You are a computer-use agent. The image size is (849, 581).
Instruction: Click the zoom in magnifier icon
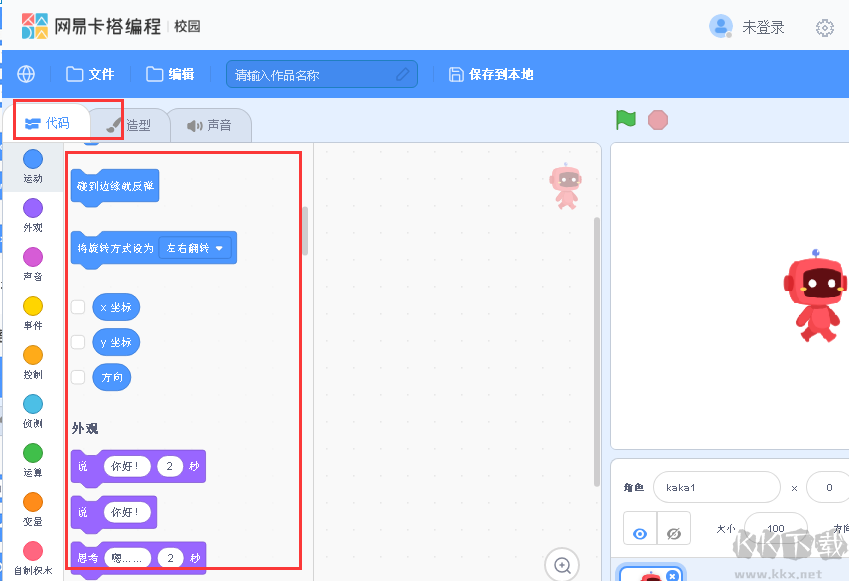562,565
